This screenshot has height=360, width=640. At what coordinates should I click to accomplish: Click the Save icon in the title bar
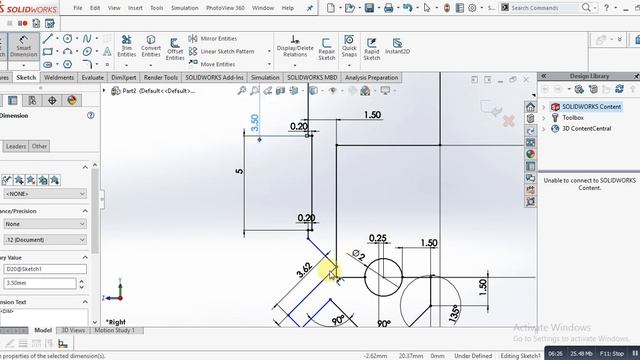[369, 8]
